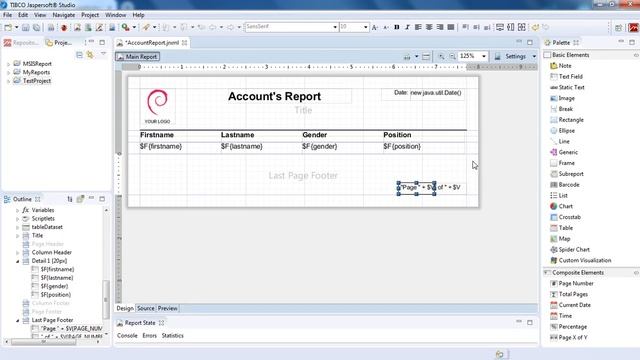Expand the TestProject node
The height and width of the screenshot is (360, 640).
coord(8,81)
